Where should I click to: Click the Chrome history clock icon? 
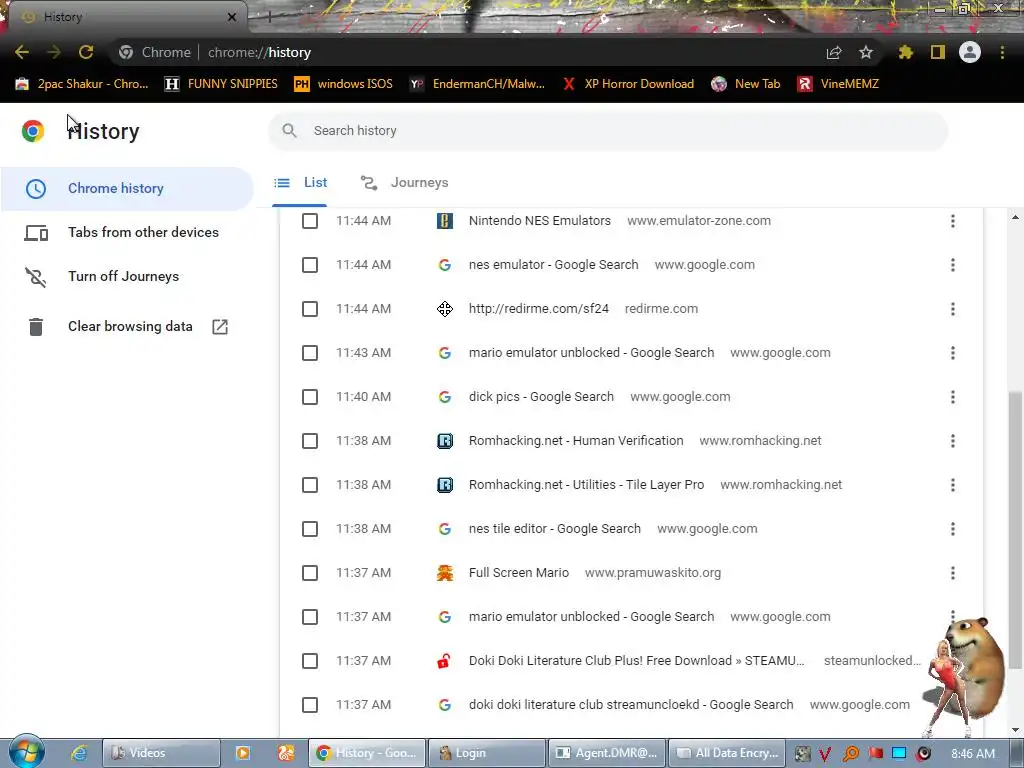point(36,189)
